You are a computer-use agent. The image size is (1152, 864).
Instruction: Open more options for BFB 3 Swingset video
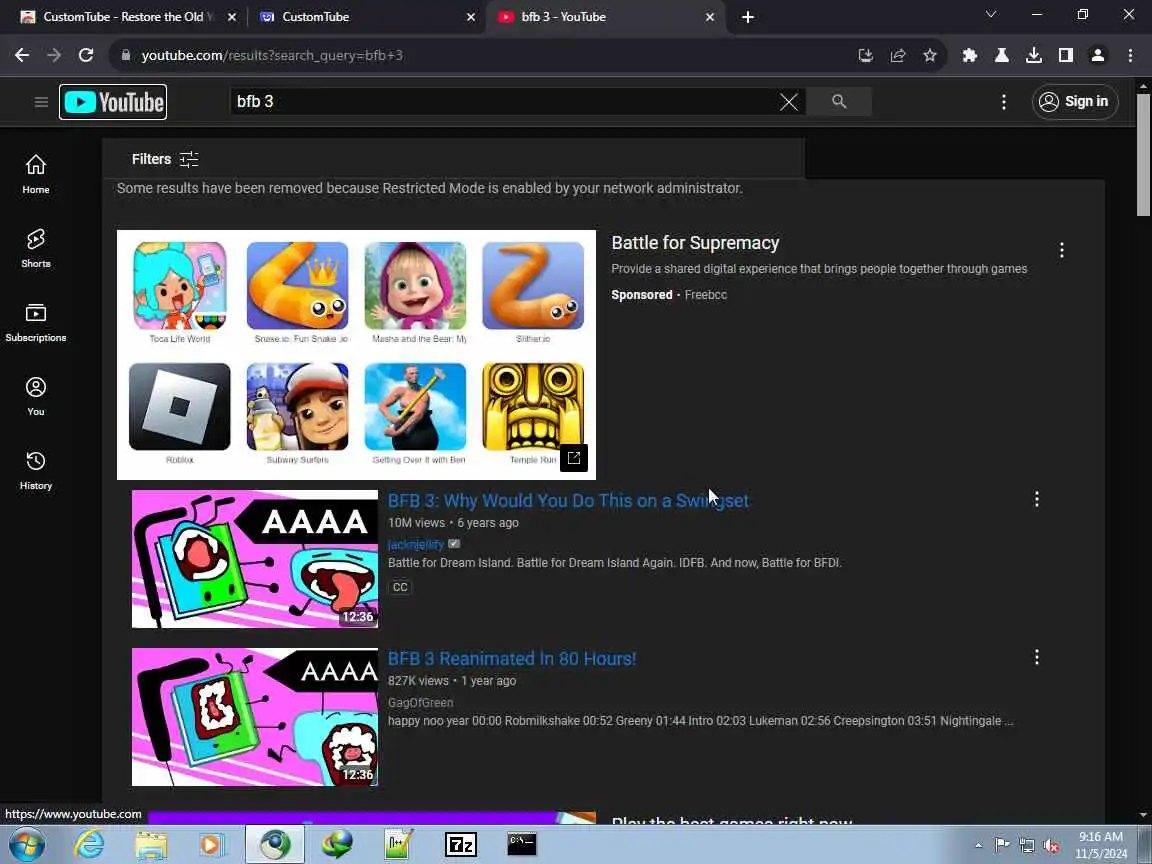click(1037, 500)
